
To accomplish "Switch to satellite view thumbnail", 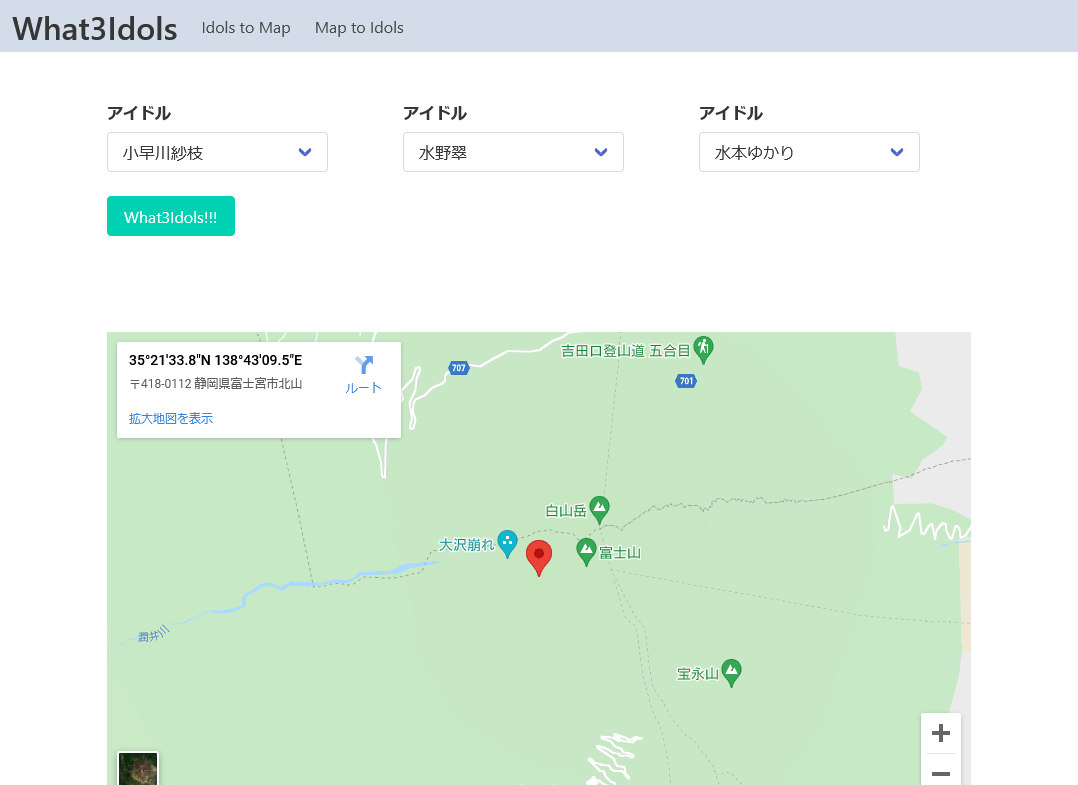I will click(138, 769).
